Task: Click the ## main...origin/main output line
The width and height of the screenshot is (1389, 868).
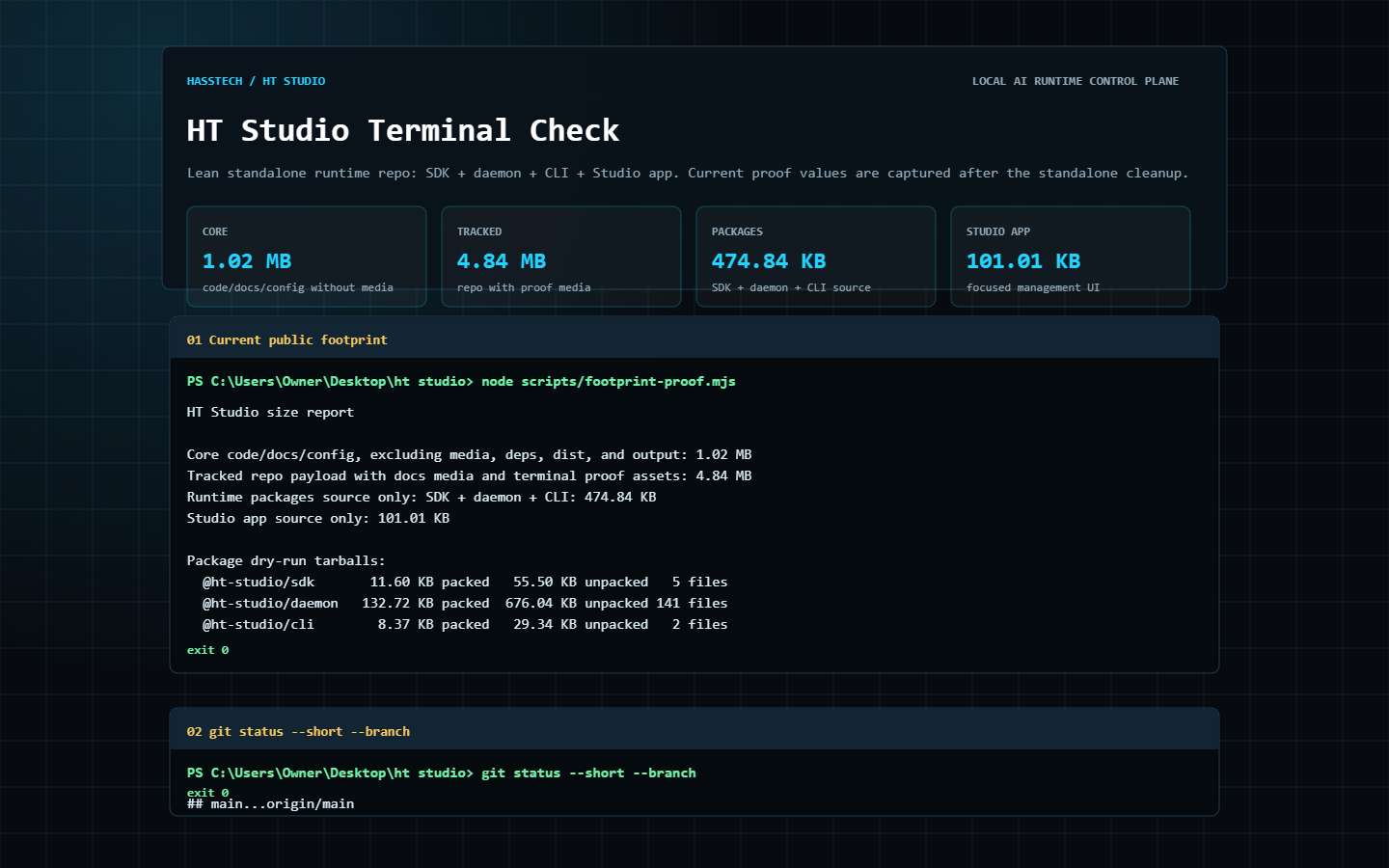Action: pyautogui.click(x=270, y=804)
